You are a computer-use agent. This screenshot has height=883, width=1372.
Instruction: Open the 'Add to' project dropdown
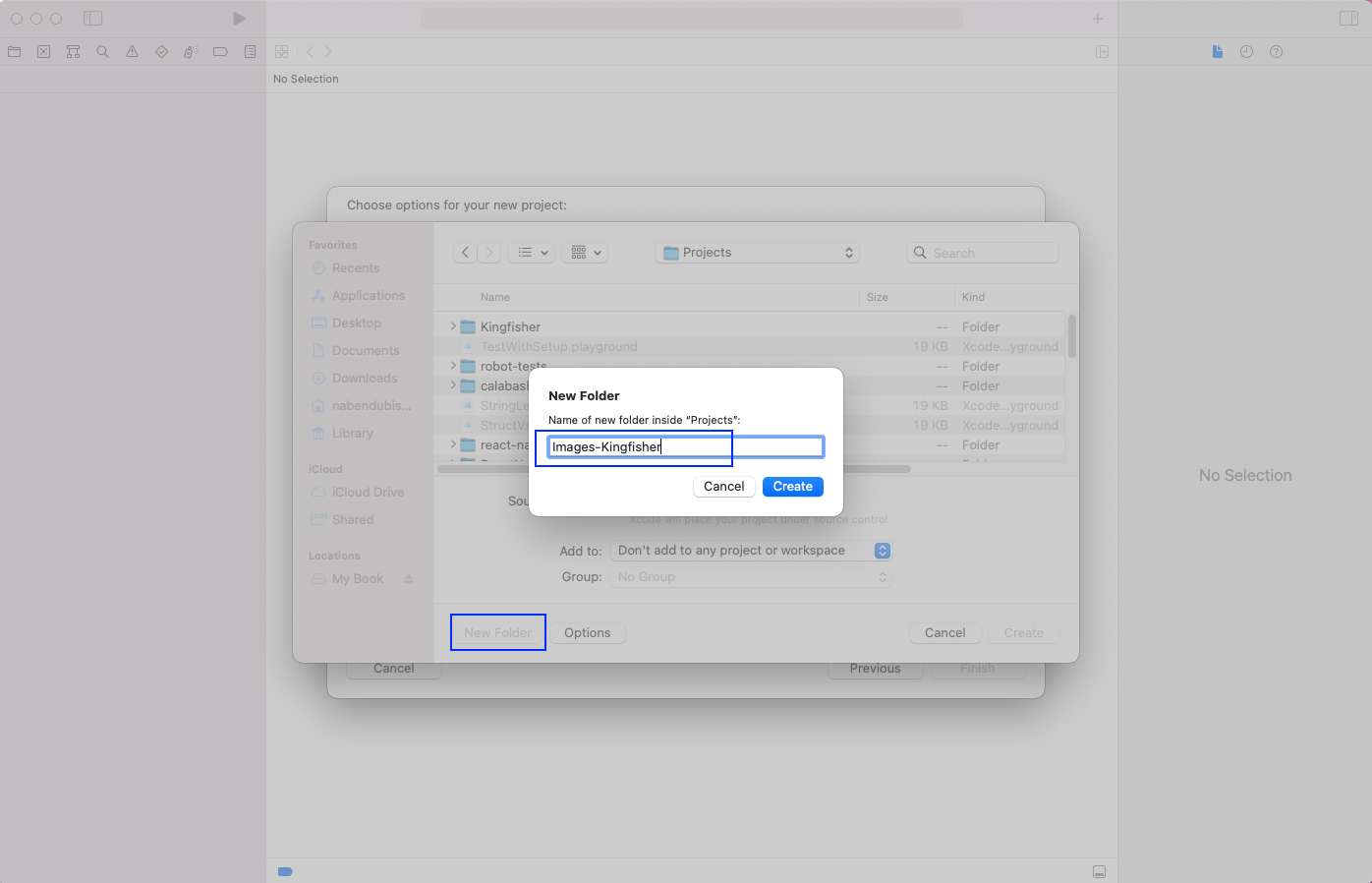pos(751,551)
